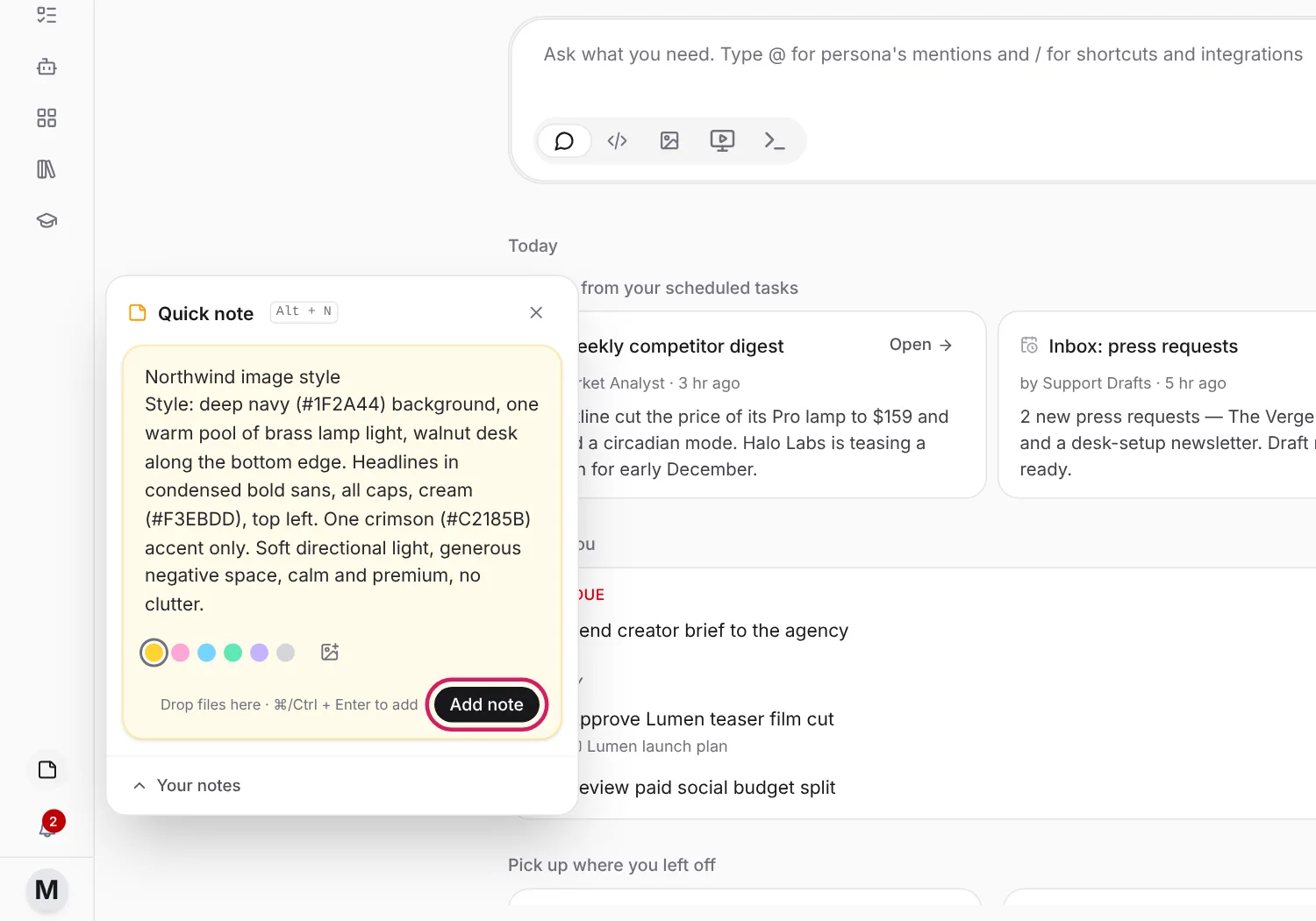1316x921 pixels.
Task: Select chat mode bubble icon
Action: click(x=564, y=141)
